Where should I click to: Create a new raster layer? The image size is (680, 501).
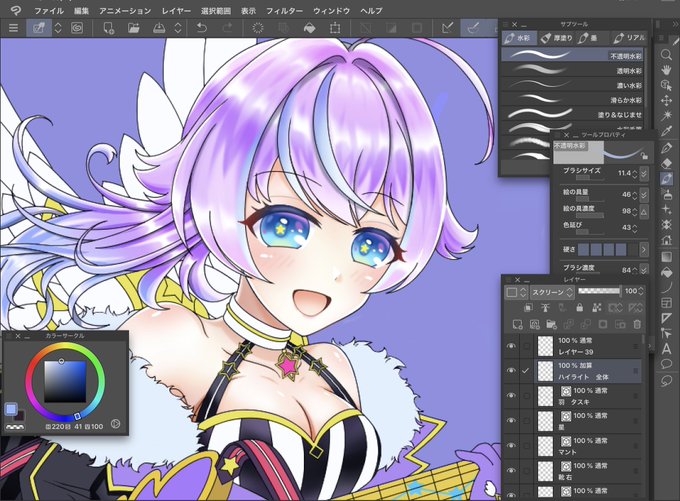518,324
